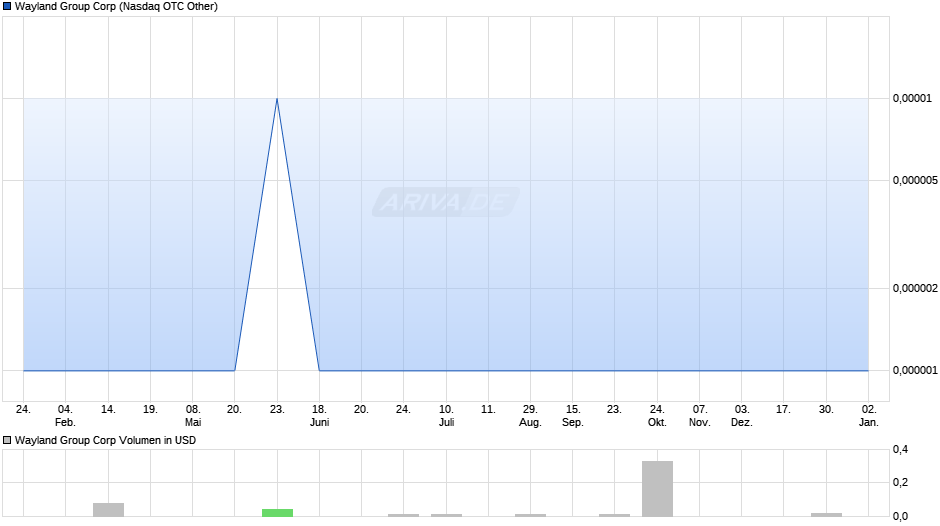
Task: Click the small volume bar above the 30. date
Action: click(827, 515)
